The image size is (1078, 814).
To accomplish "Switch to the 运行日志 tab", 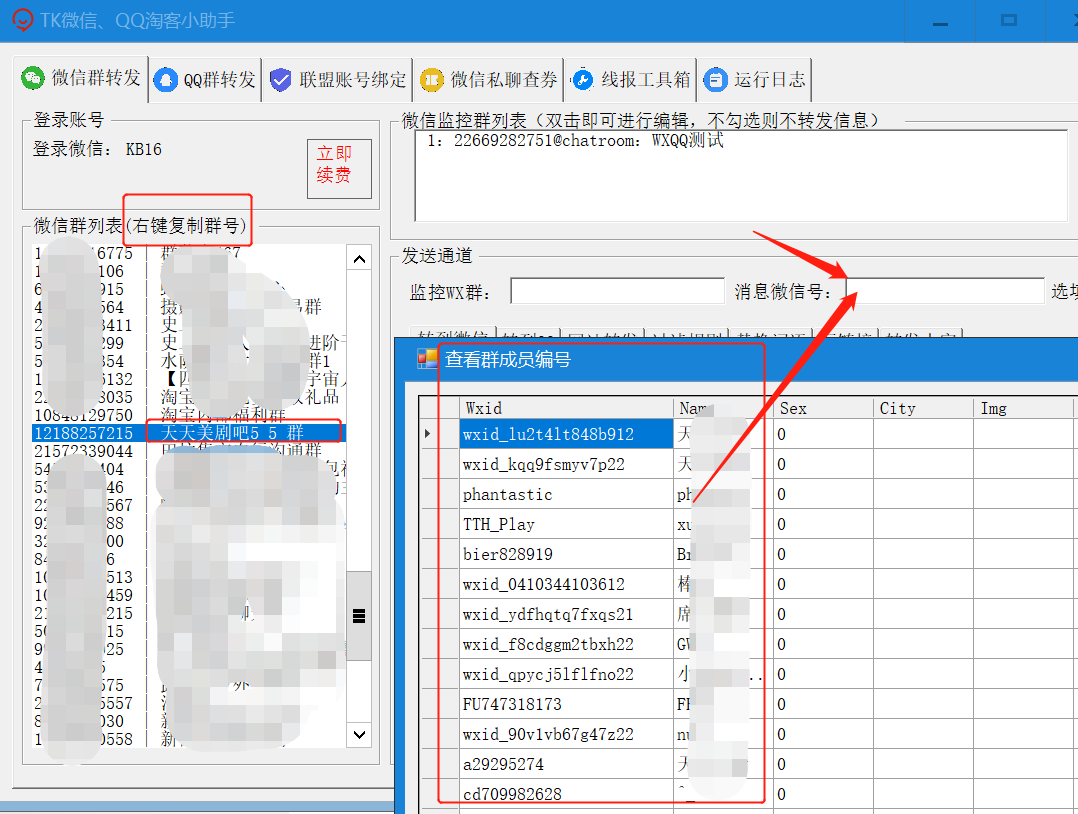I will [754, 80].
